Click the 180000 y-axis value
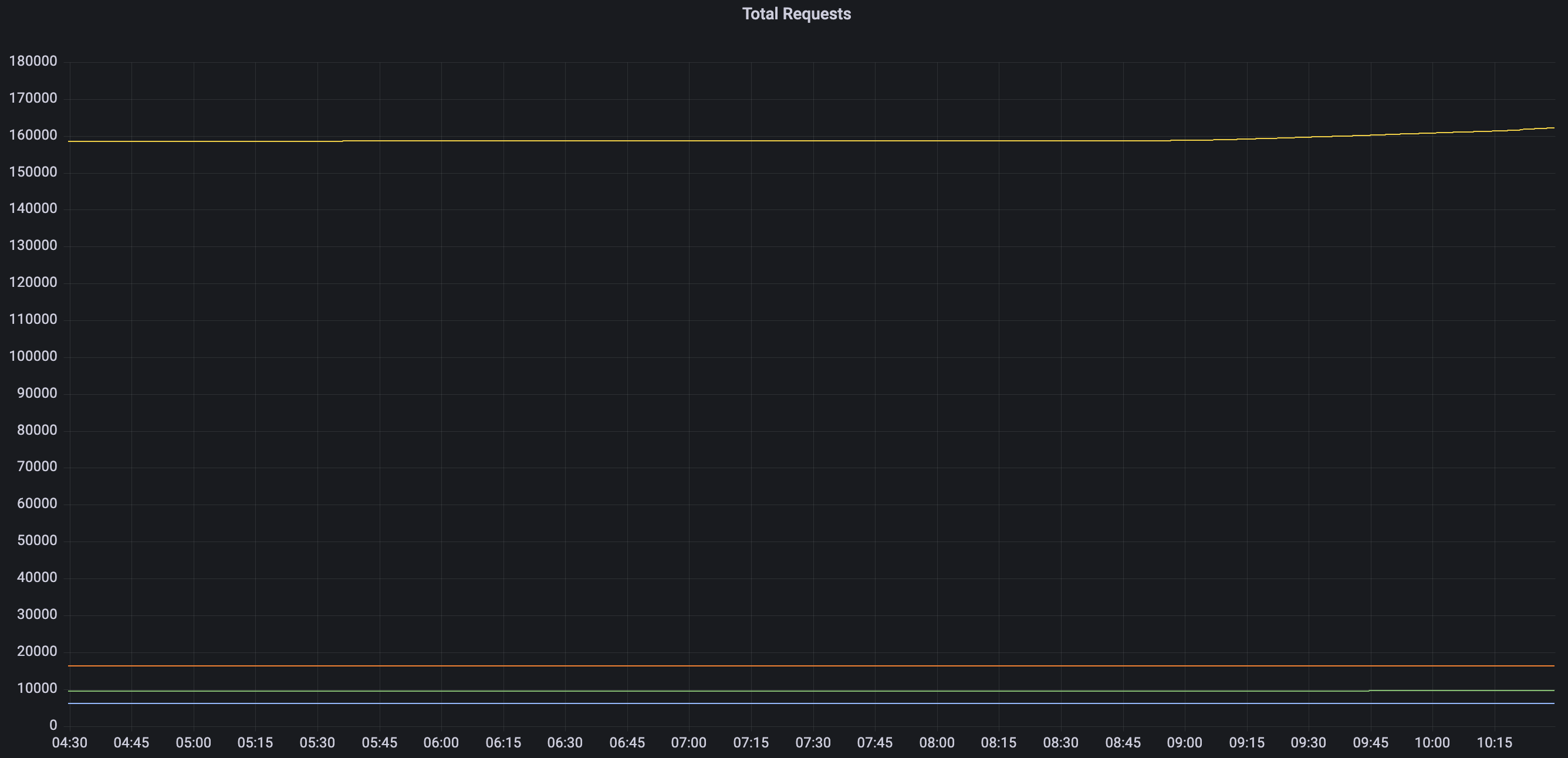This screenshot has width=1568, height=758. (x=33, y=60)
